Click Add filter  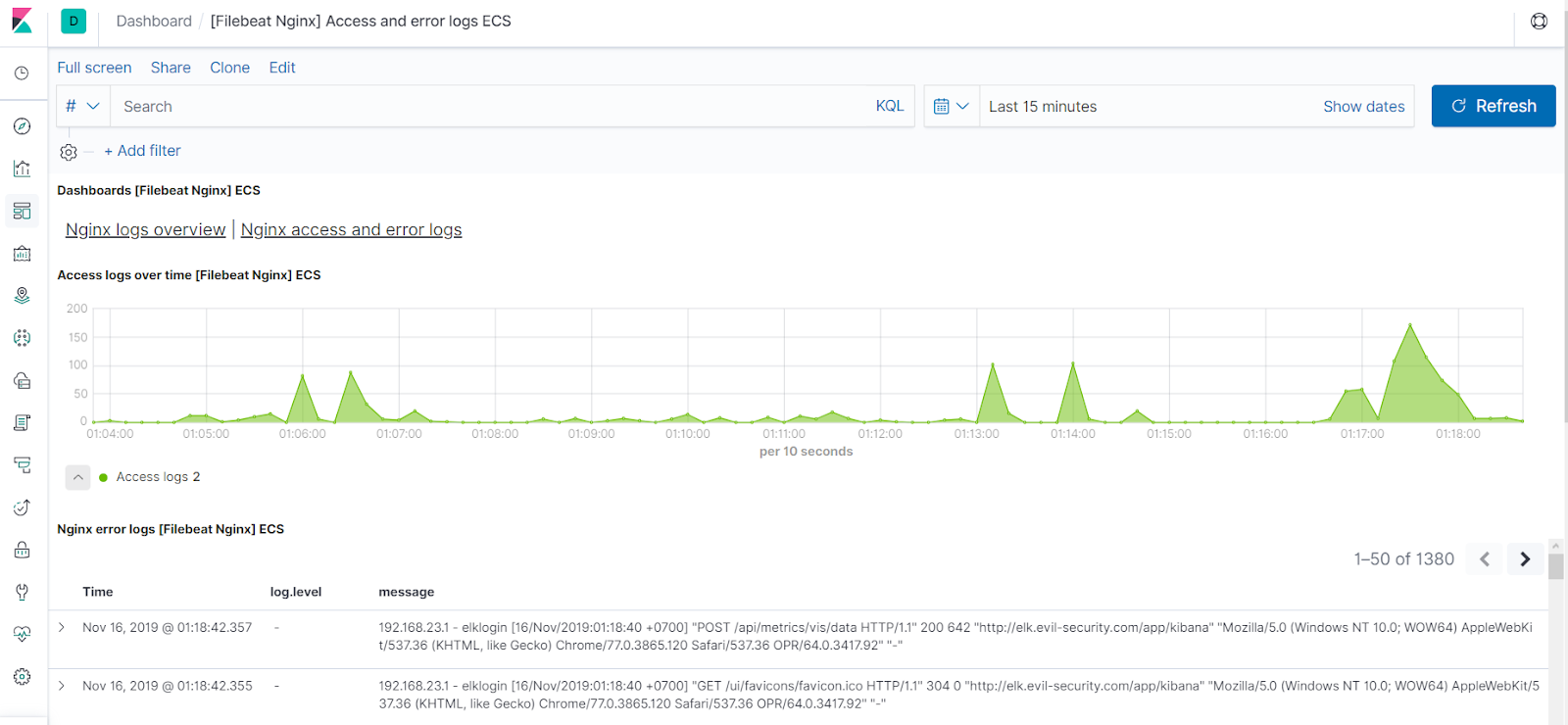142,151
